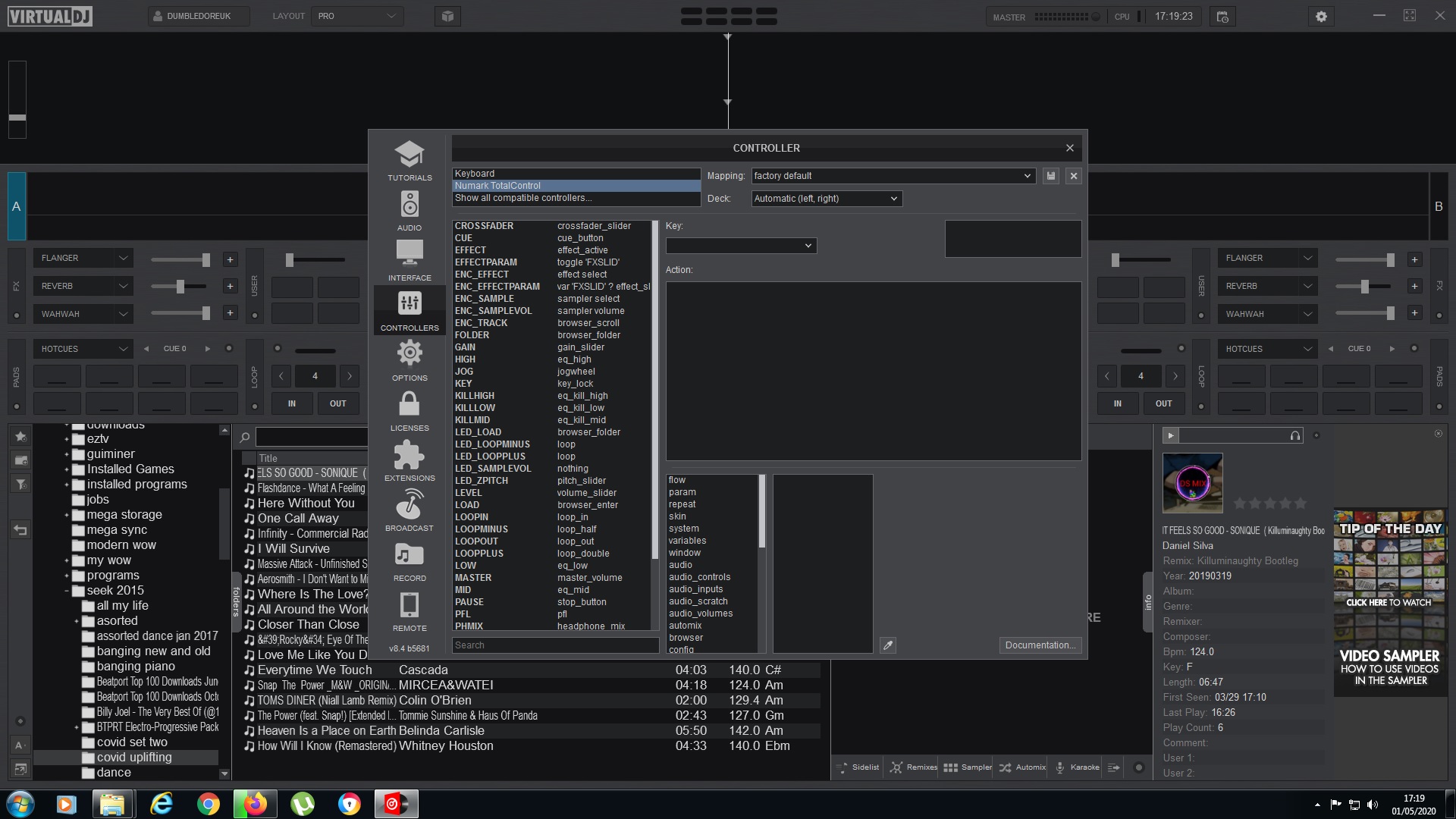Toggle the dot right of left CUE 0
Viewport: 1456px width, 819px height.
pos(229,349)
